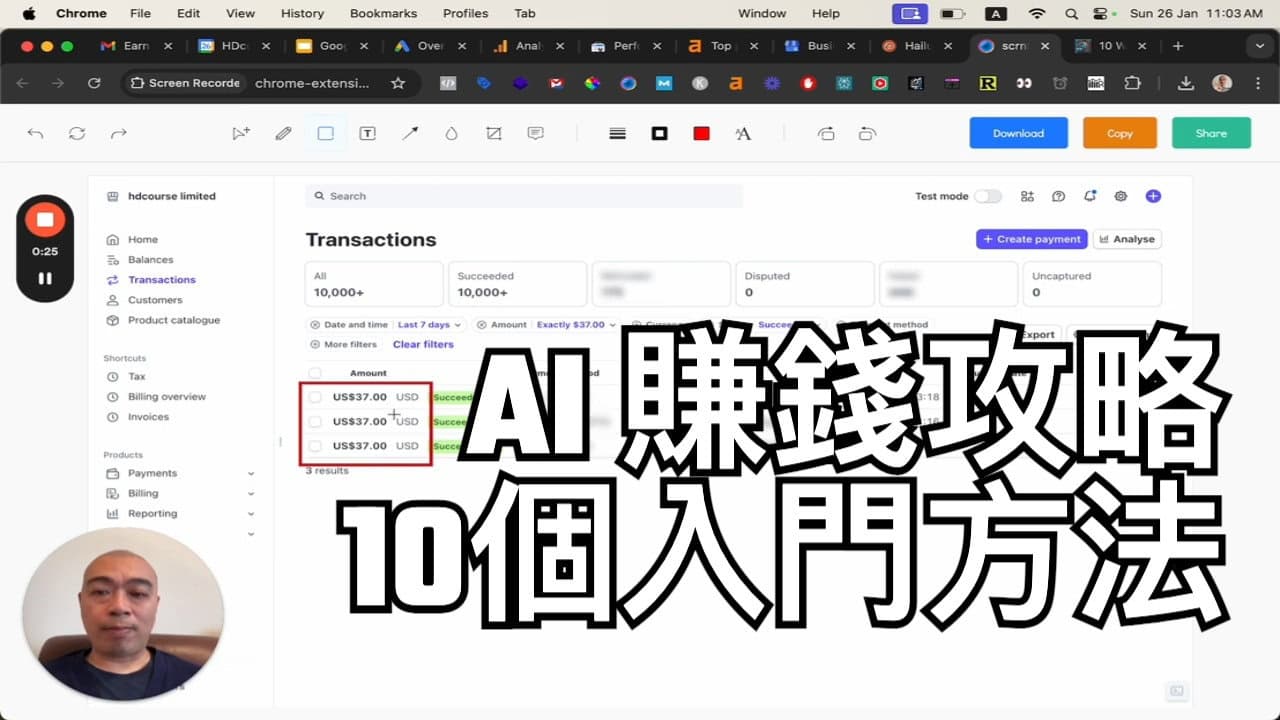Activate the Crop tool in the toolbar

(x=493, y=133)
